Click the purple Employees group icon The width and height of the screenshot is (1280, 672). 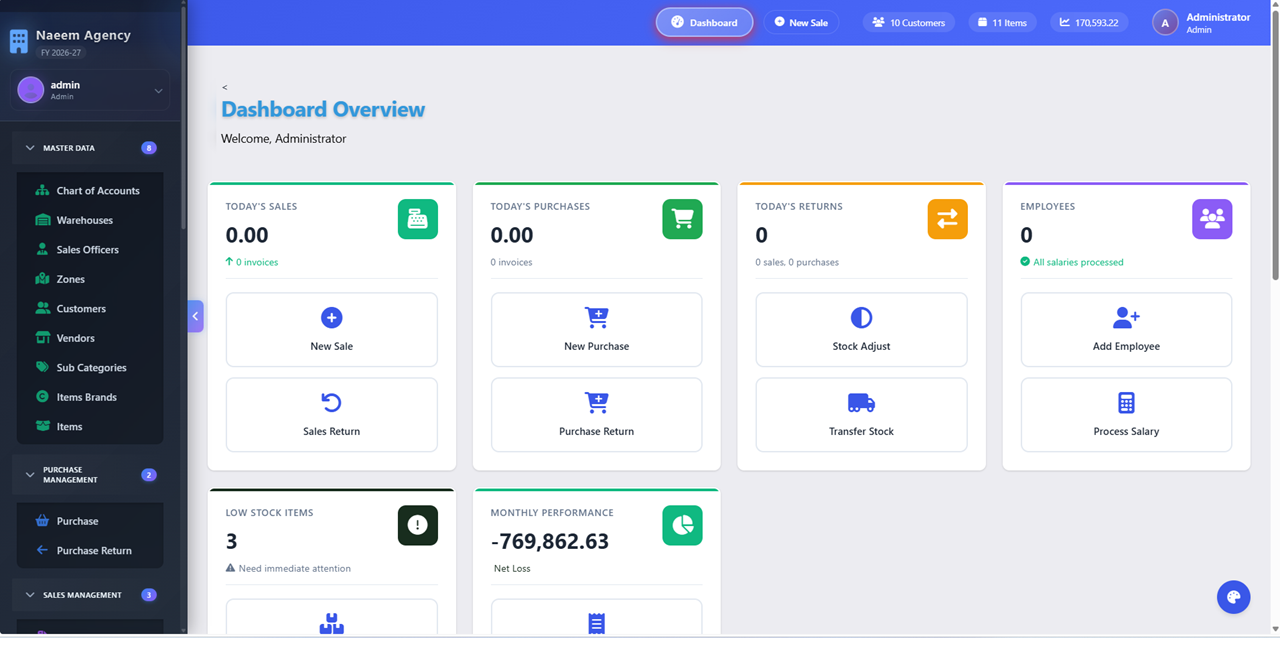[1212, 219]
